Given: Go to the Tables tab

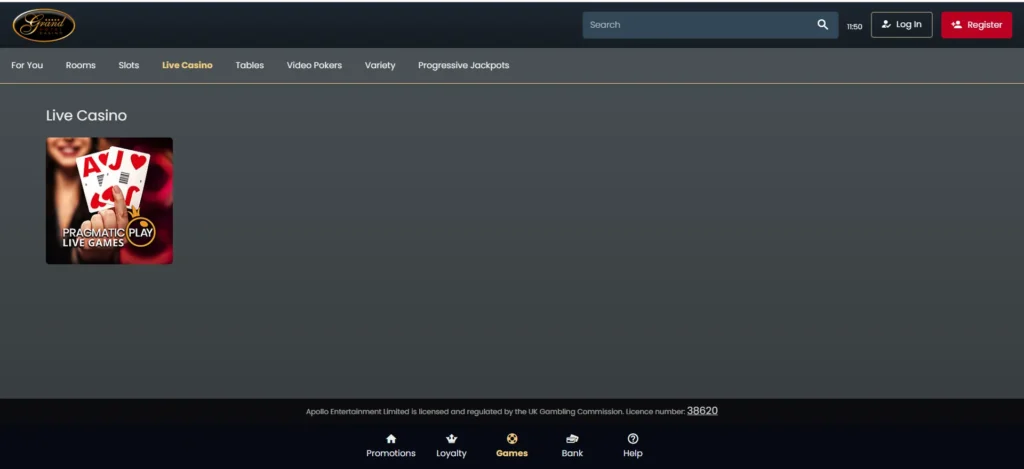Looking at the screenshot, I should tap(249, 65).
